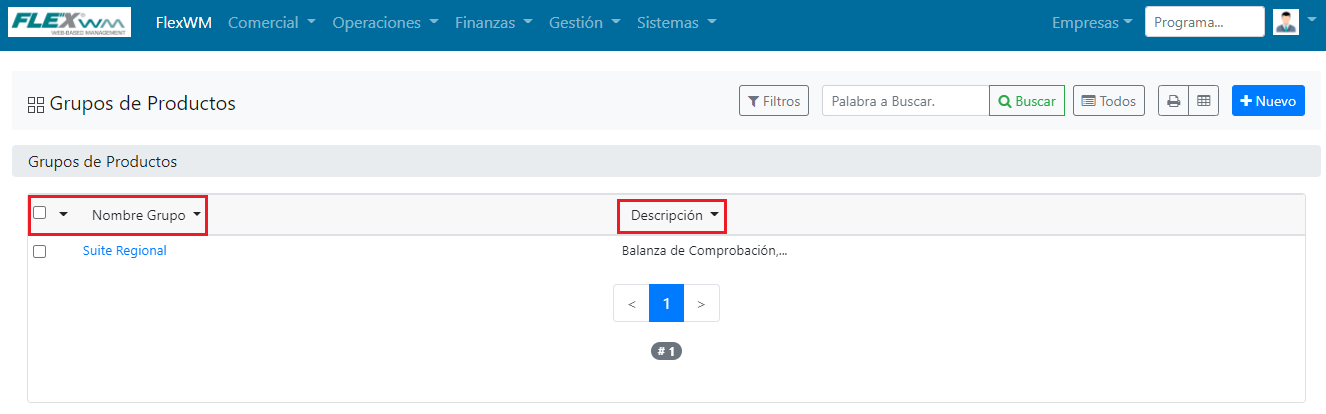
Task: Sort by Nombre Grupo column header
Action: (x=146, y=215)
